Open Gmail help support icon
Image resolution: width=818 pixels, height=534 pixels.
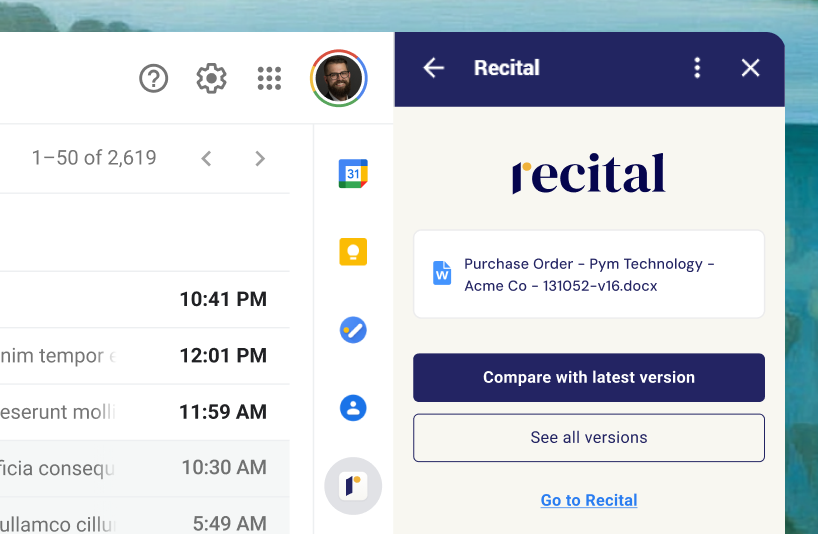(x=153, y=79)
